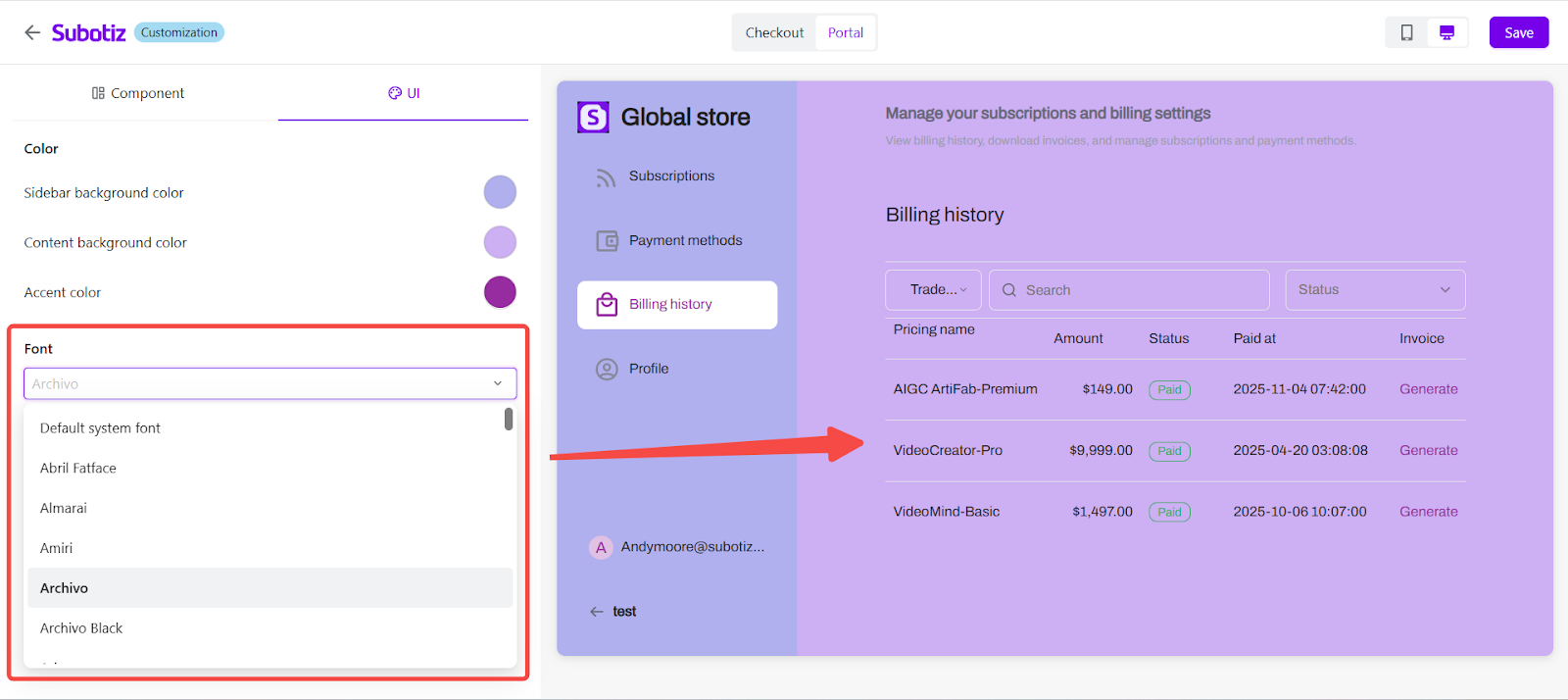Open the Font dropdown showing Archivo
This screenshot has height=700, width=1568.
click(x=269, y=383)
